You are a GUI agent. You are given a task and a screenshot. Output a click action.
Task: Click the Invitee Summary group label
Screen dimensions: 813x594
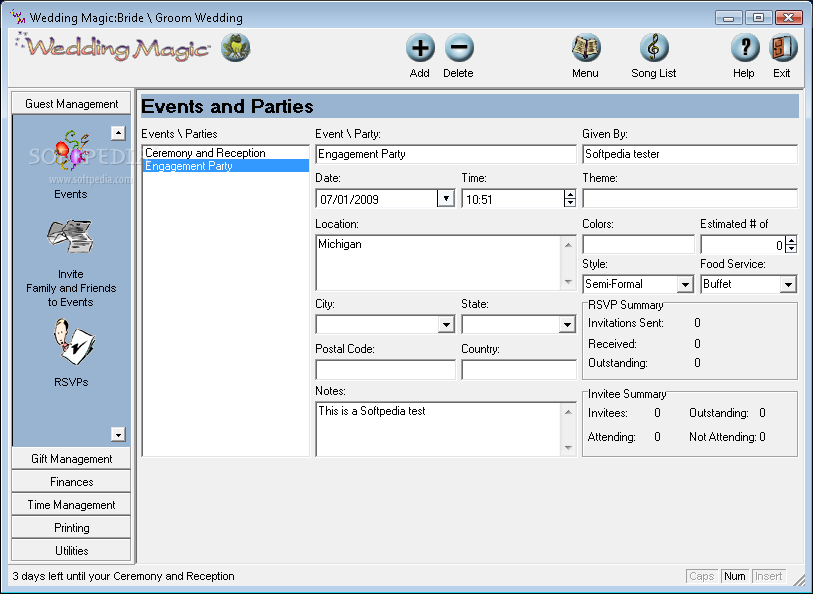point(627,394)
